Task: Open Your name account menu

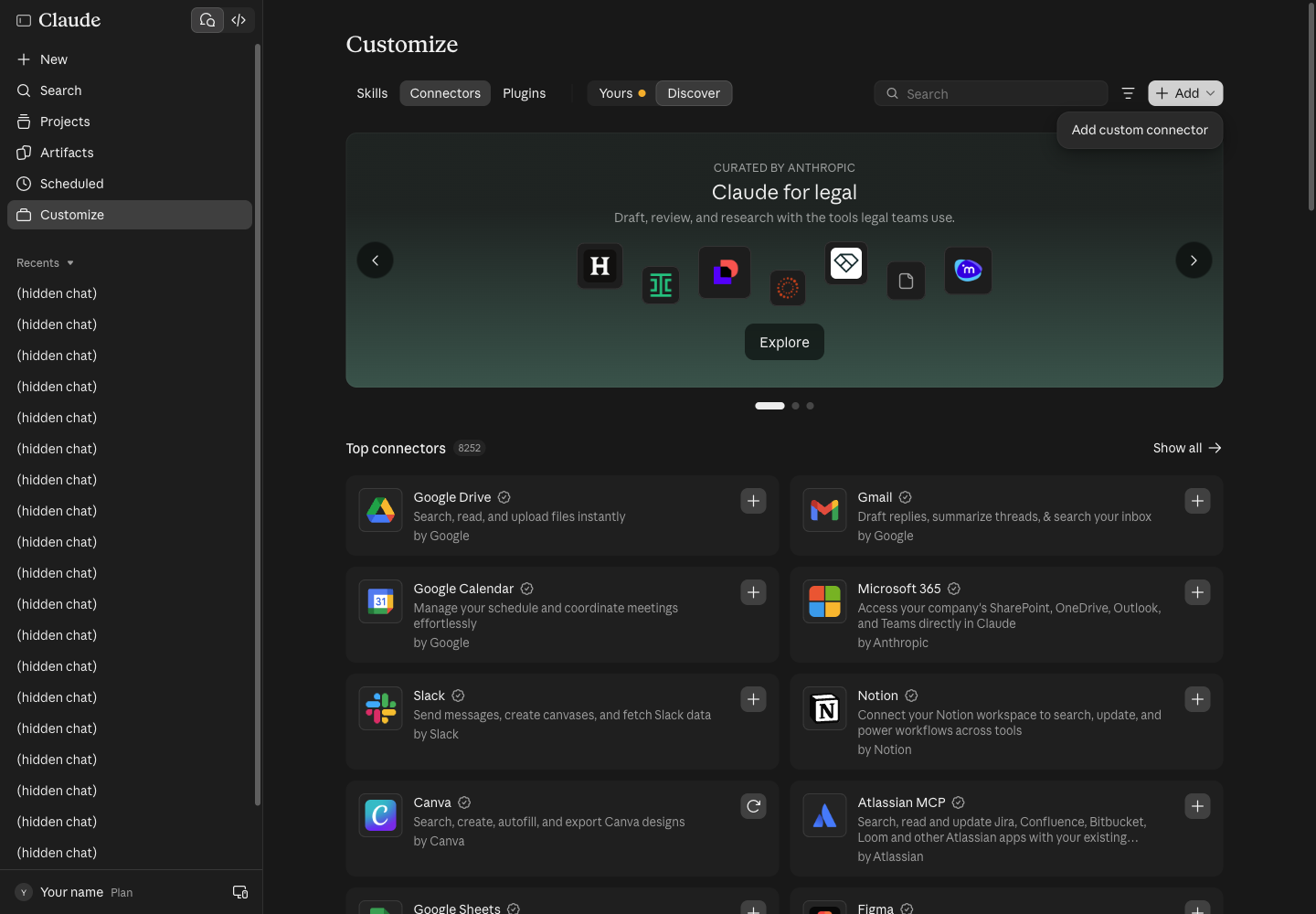Action: (x=75, y=892)
